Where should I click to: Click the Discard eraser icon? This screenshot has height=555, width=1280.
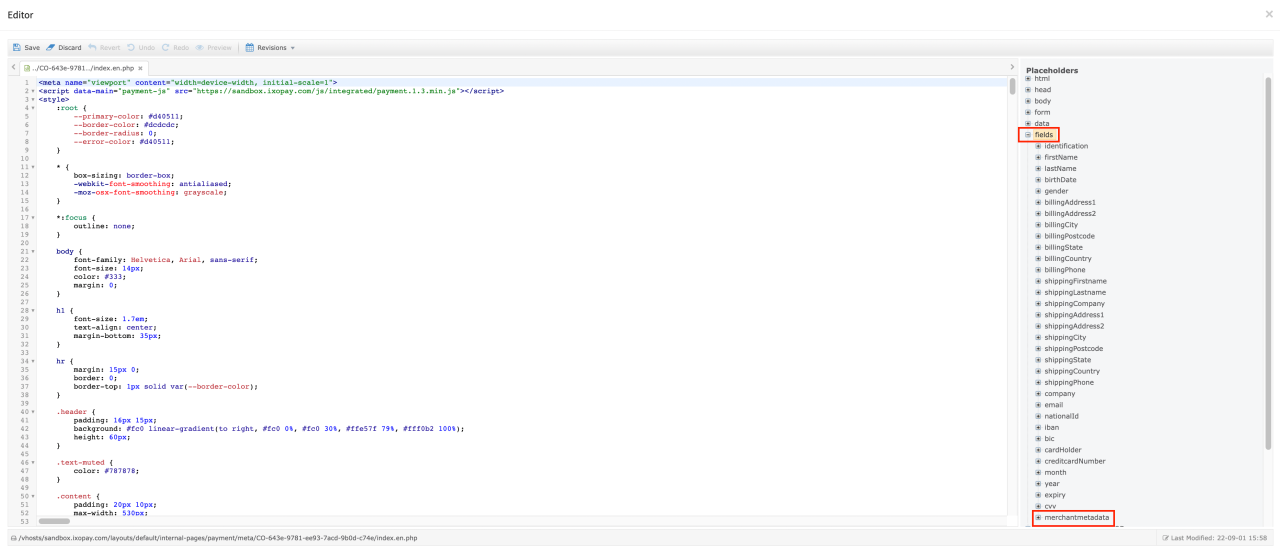pos(51,47)
